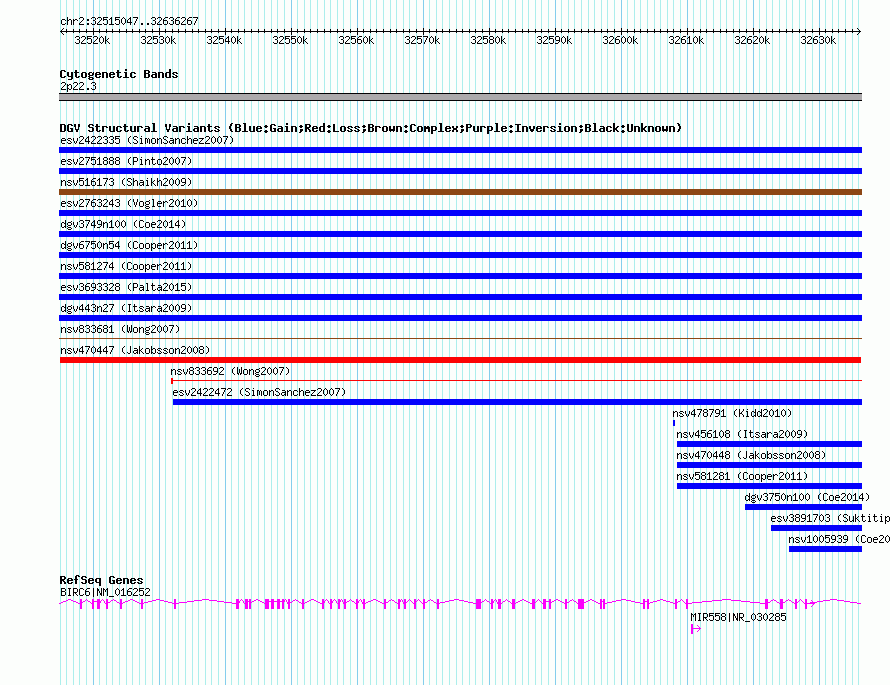Click the brown nsv516173 complex variant bar

coord(460,192)
